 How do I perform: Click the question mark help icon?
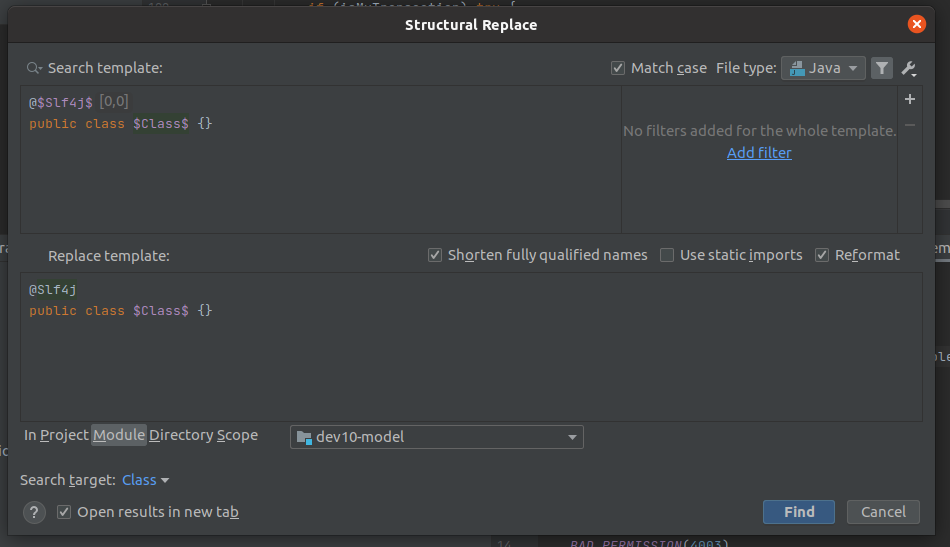tap(35, 512)
